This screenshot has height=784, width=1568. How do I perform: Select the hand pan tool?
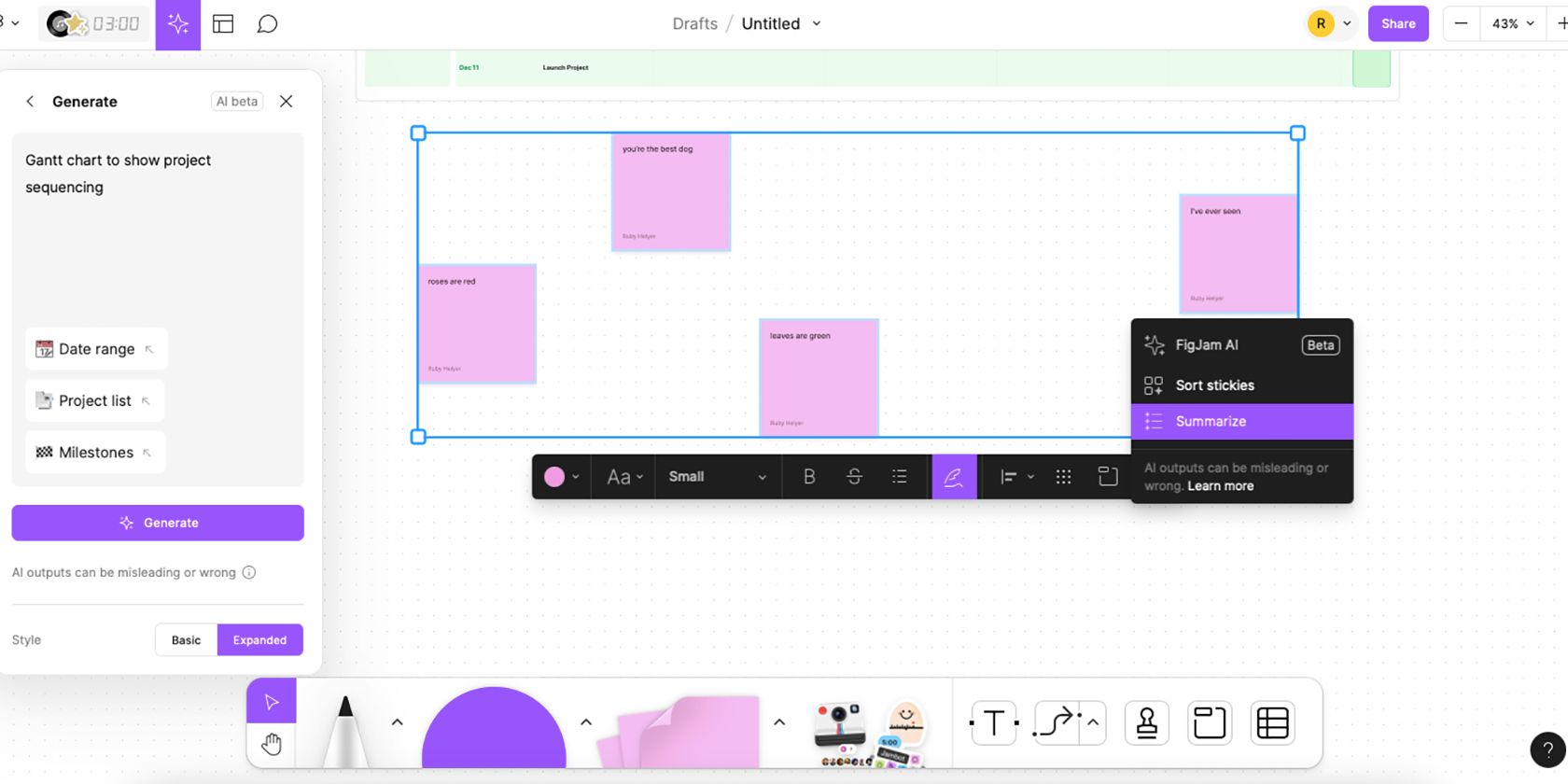coord(272,744)
